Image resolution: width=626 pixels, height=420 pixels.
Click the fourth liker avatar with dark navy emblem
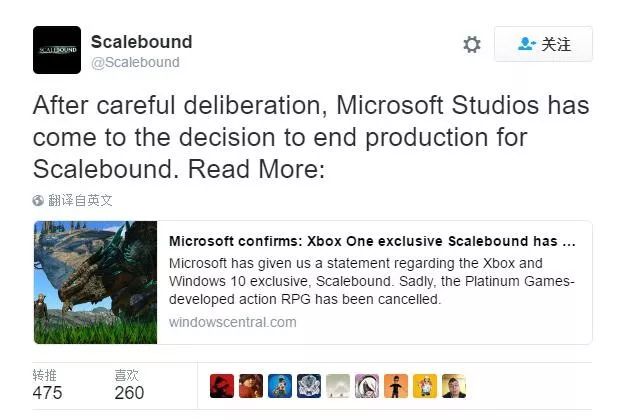click(310, 386)
